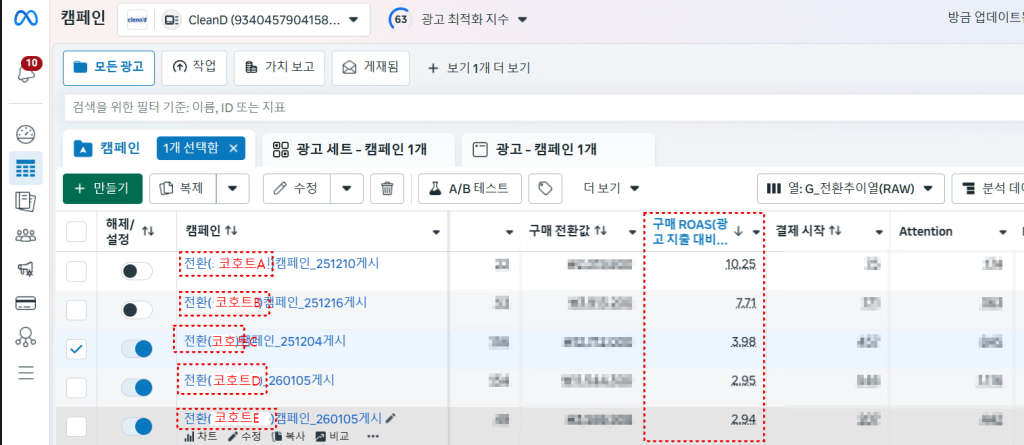This screenshot has width=1024, height=445.
Task: Click the trash delete icon
Action: point(388,188)
